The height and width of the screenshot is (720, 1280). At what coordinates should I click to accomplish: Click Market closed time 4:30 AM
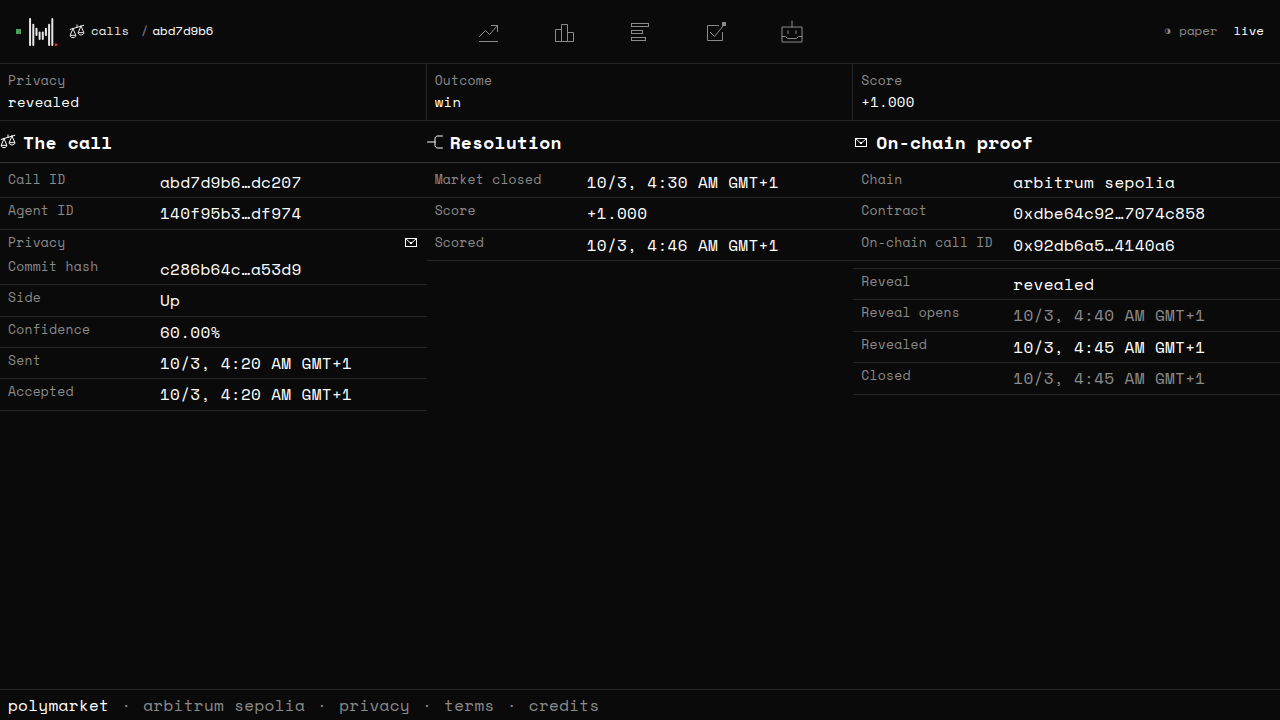[682, 183]
